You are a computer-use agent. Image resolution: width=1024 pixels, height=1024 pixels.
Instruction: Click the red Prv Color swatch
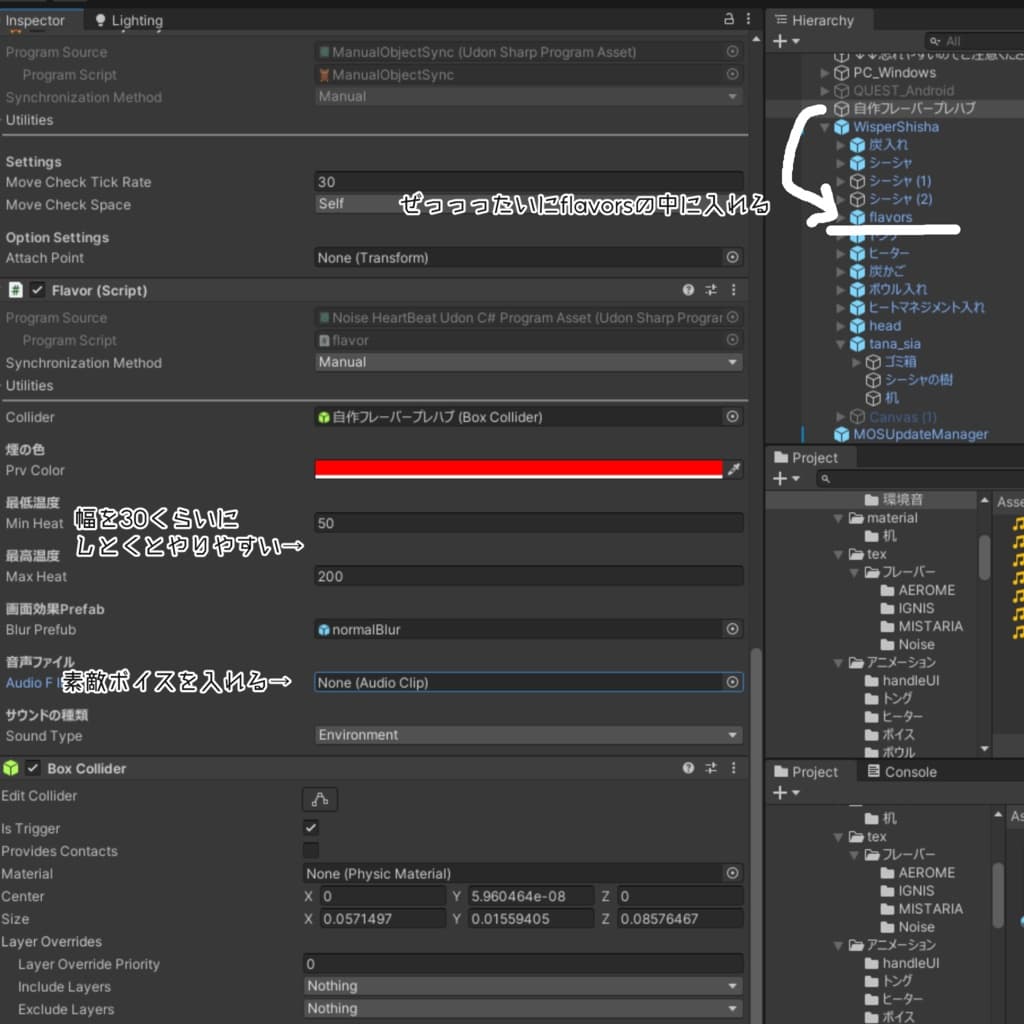pyautogui.click(x=518, y=468)
